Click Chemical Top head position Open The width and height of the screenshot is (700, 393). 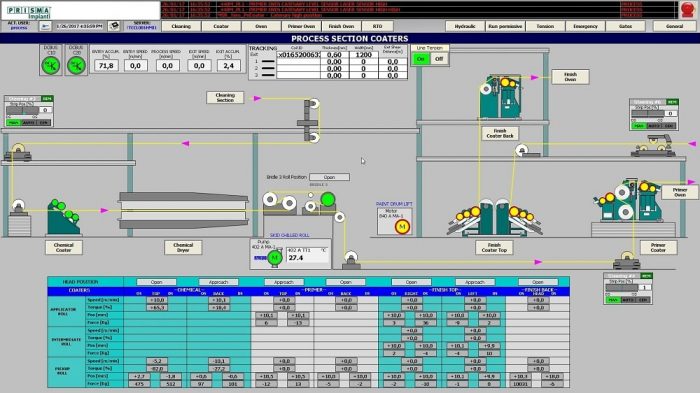pyautogui.click(x=156, y=282)
